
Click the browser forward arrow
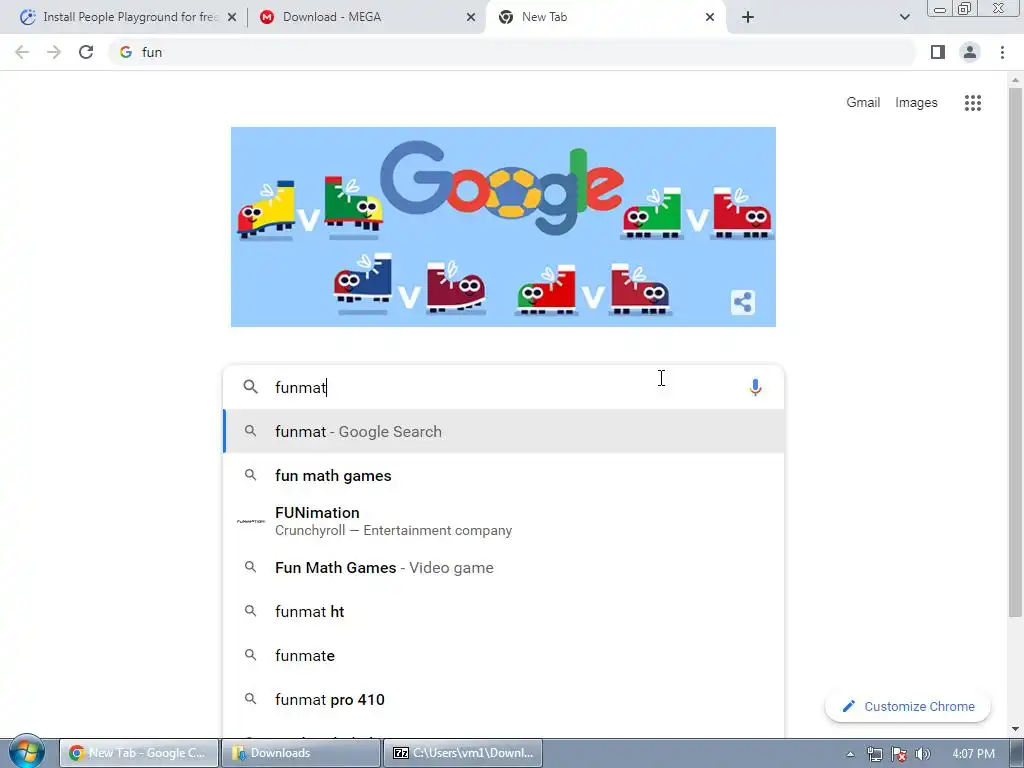(54, 52)
